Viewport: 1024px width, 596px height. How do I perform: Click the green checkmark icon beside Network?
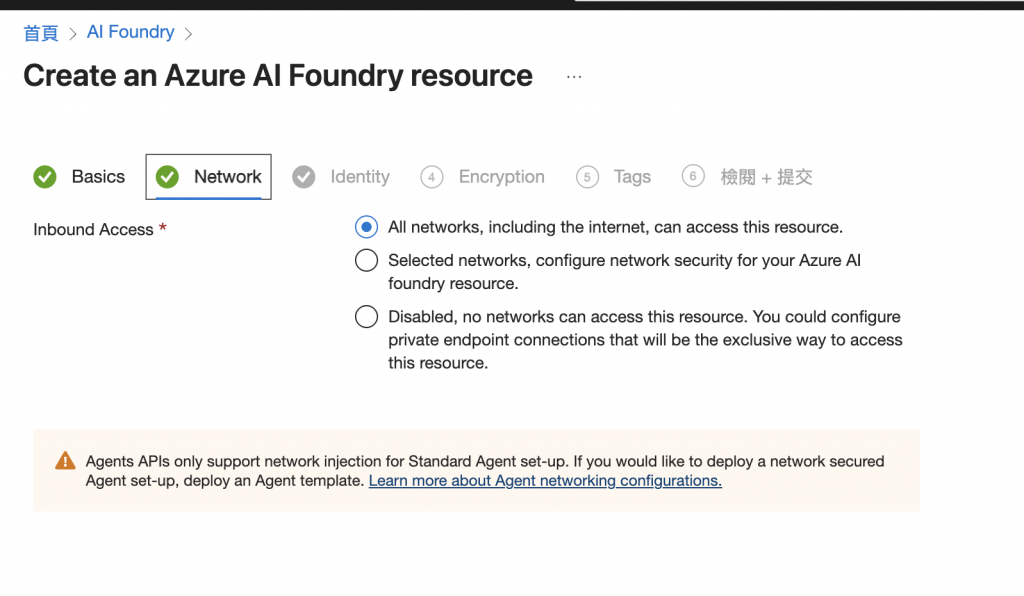(167, 177)
